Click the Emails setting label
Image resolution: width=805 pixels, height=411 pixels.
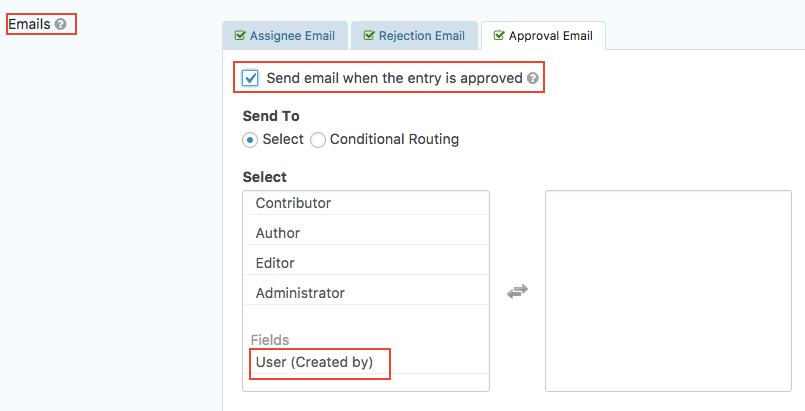click(28, 24)
